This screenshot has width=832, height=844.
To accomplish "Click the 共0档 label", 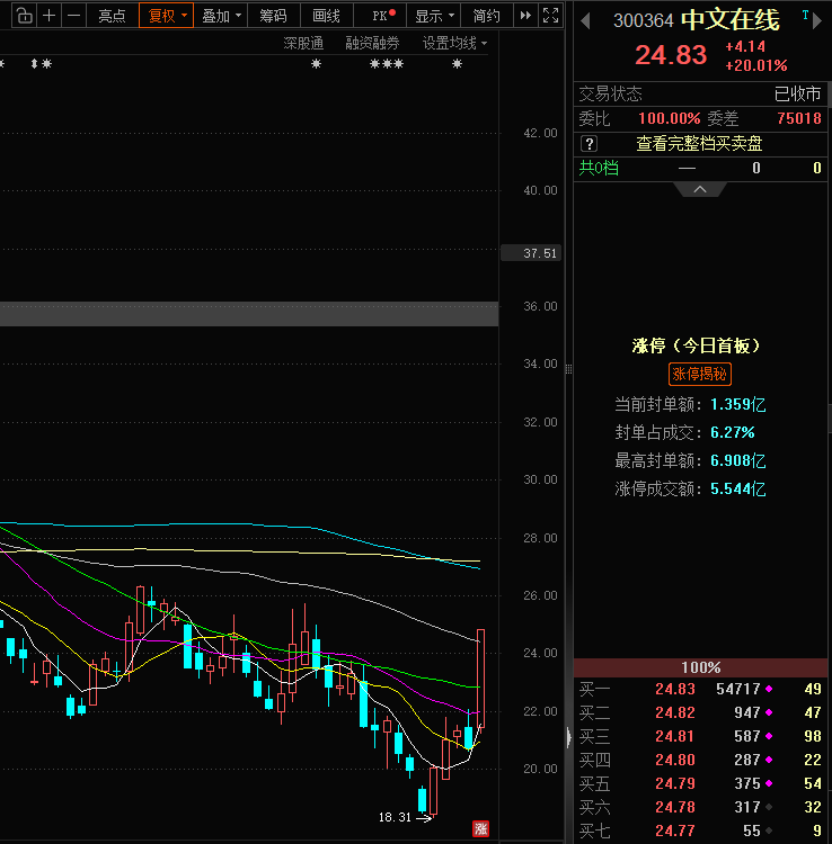I will (598, 168).
